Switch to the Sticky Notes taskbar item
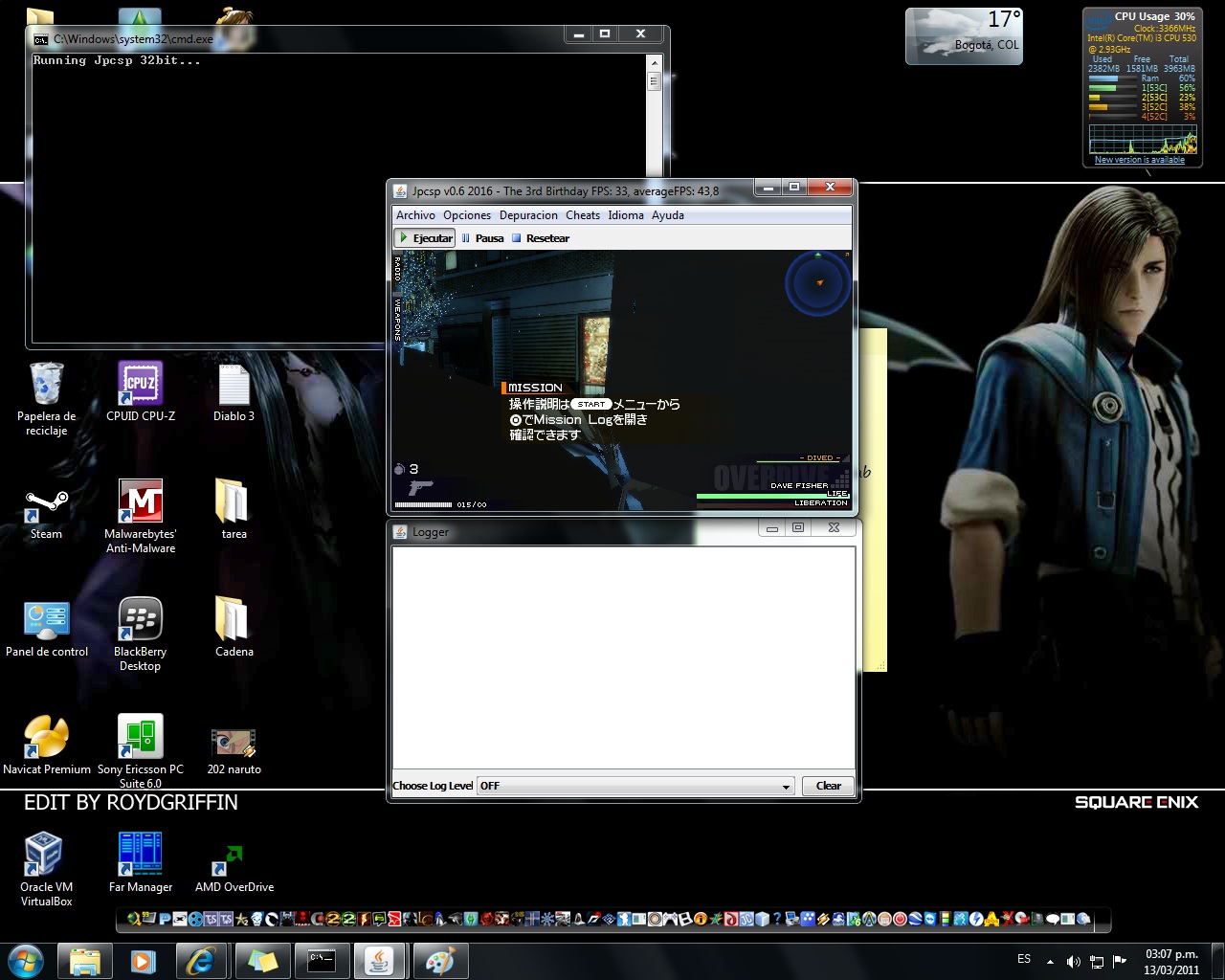 point(262,961)
